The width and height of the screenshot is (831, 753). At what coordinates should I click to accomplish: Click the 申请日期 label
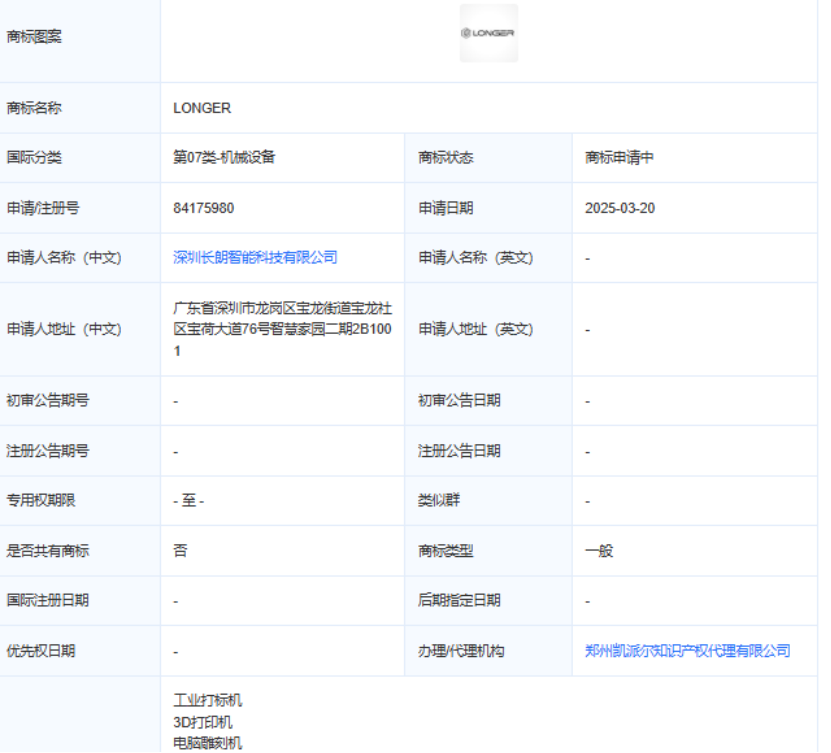click(x=446, y=208)
